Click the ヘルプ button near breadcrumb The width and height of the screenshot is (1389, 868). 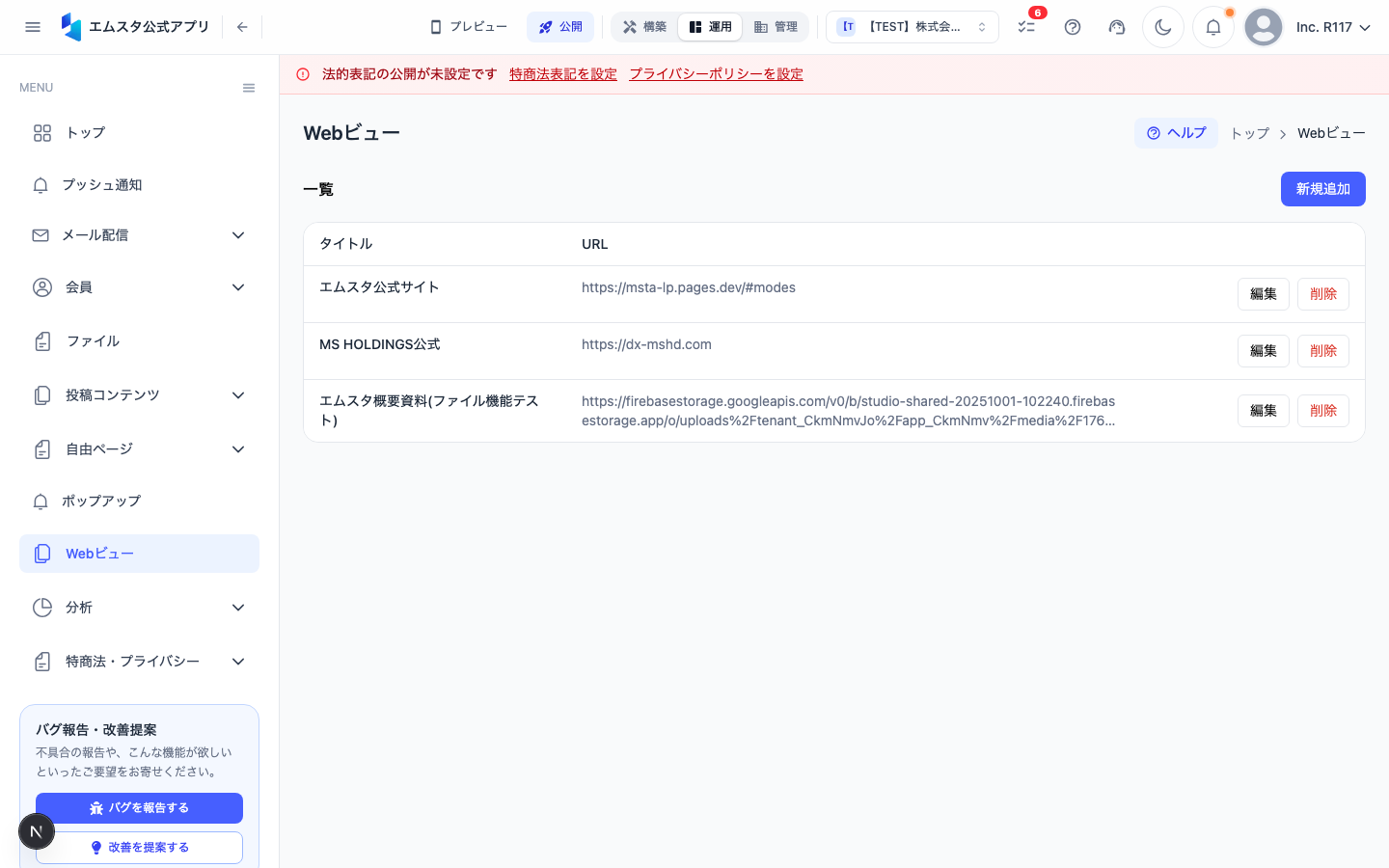[1177, 133]
